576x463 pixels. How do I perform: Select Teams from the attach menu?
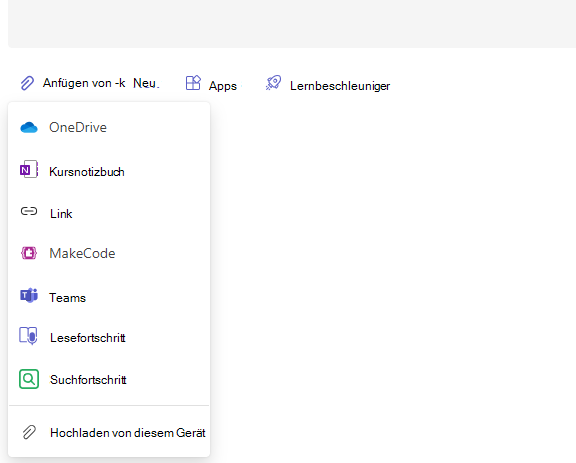[x=109, y=298]
